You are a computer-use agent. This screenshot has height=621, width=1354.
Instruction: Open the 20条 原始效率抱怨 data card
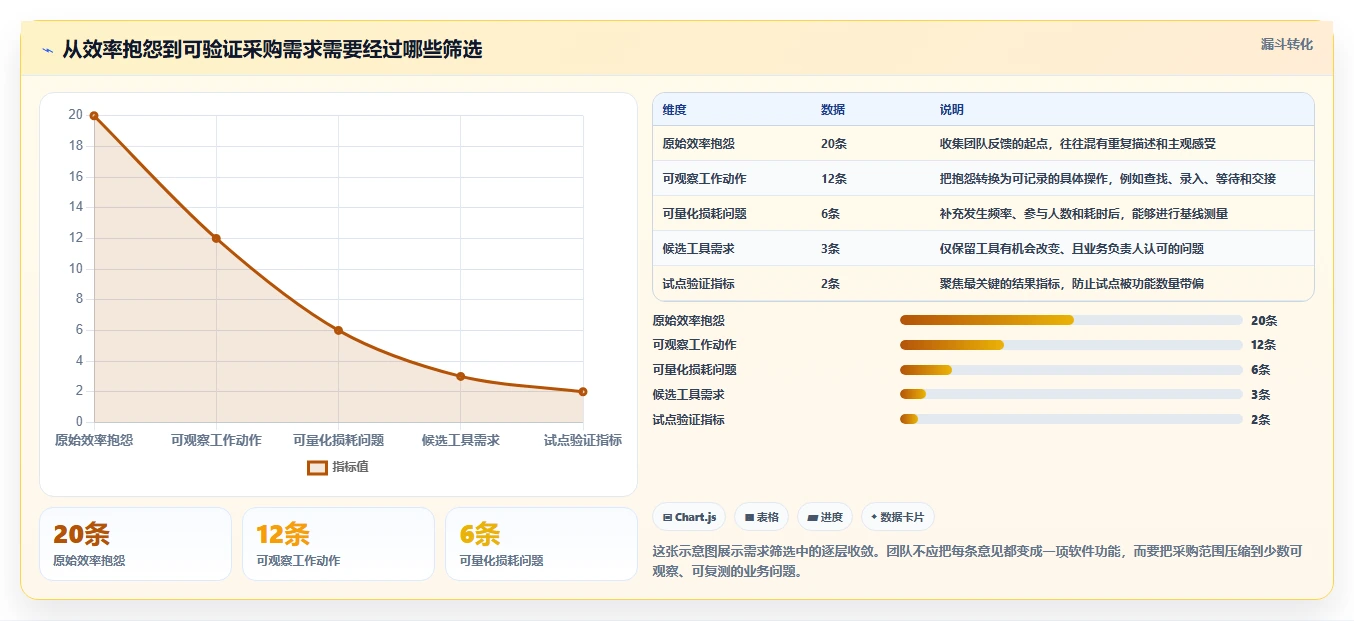tap(135, 544)
